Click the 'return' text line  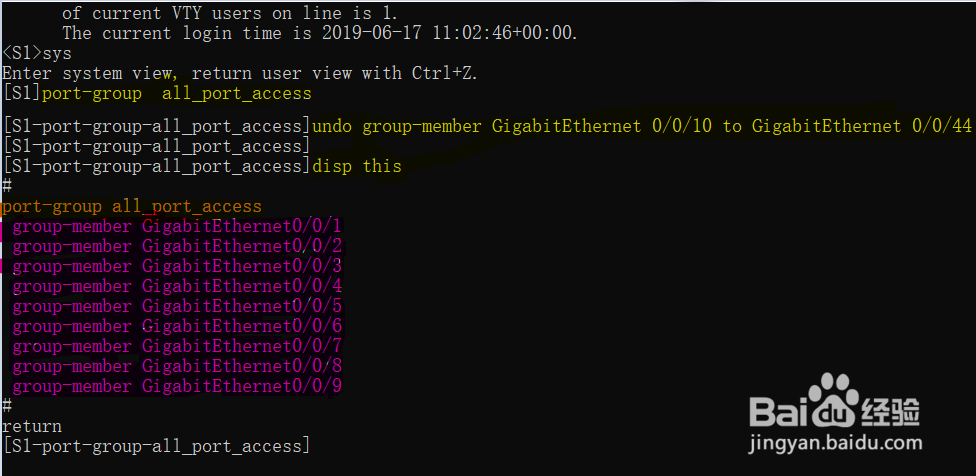32,426
